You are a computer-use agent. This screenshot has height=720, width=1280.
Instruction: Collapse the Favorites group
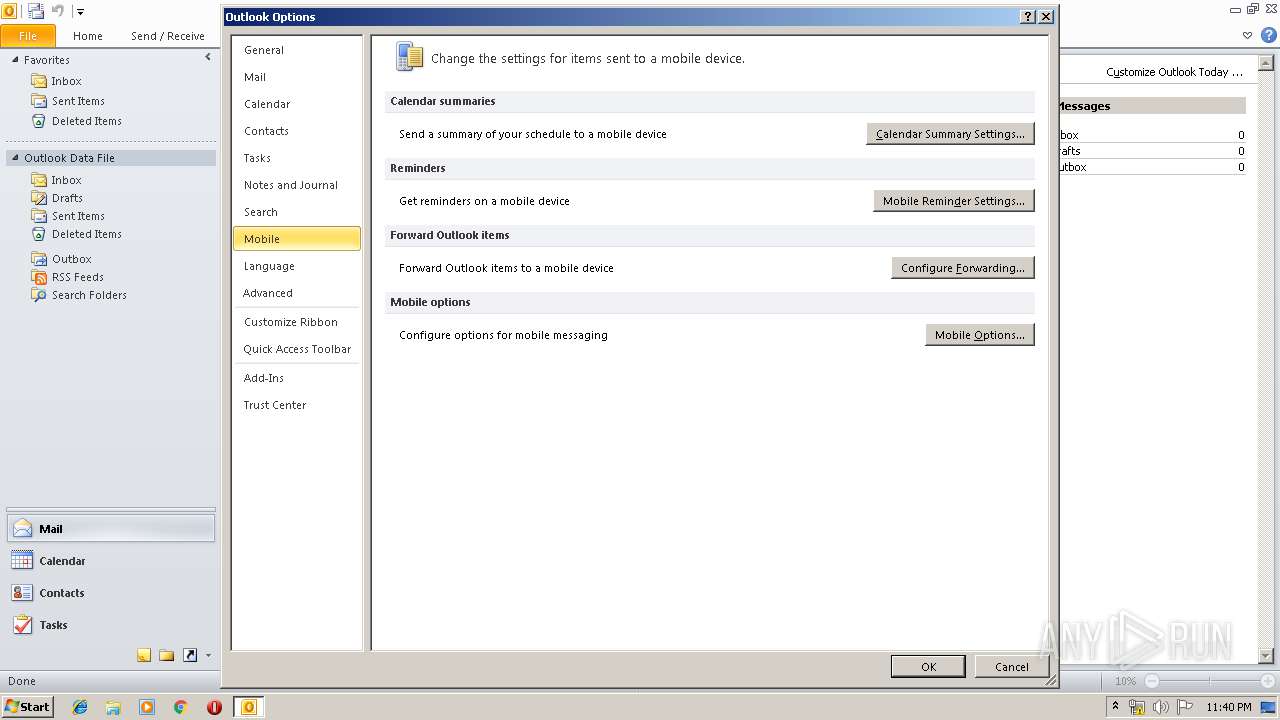coord(15,60)
